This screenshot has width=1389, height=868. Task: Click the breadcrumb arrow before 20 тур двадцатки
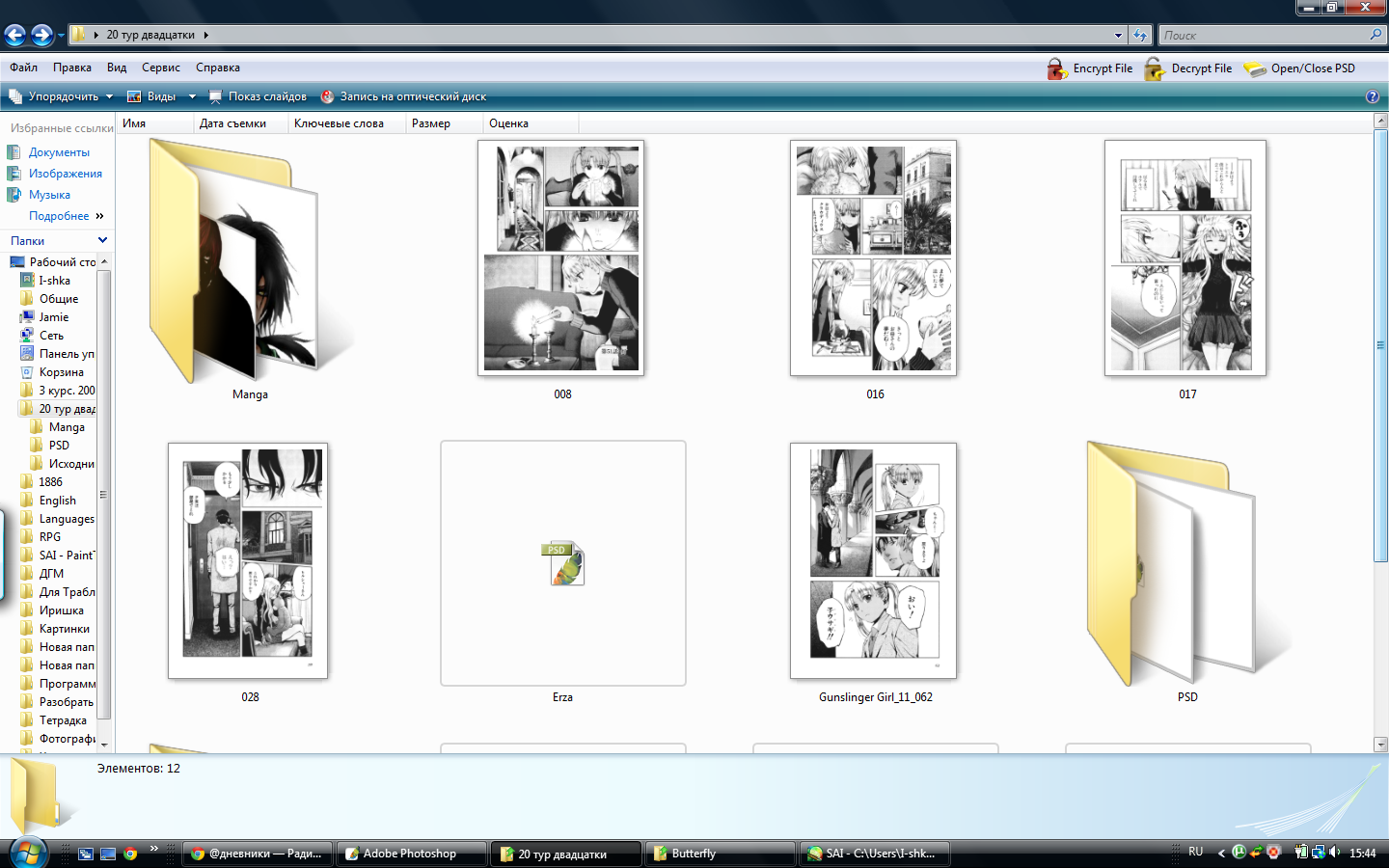tap(95, 35)
